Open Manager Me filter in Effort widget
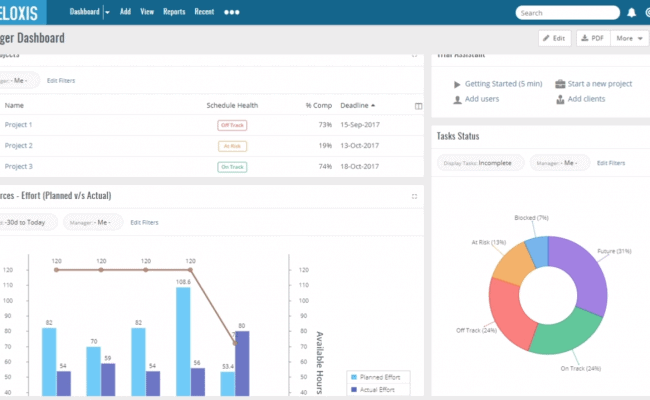The height and width of the screenshot is (400, 650). (92, 222)
